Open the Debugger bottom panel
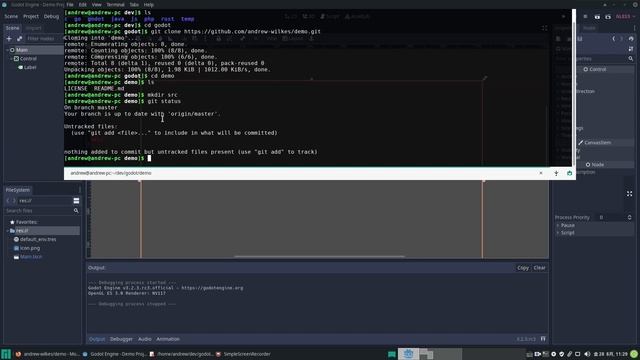This screenshot has height=360, width=640. pyautogui.click(x=121, y=339)
